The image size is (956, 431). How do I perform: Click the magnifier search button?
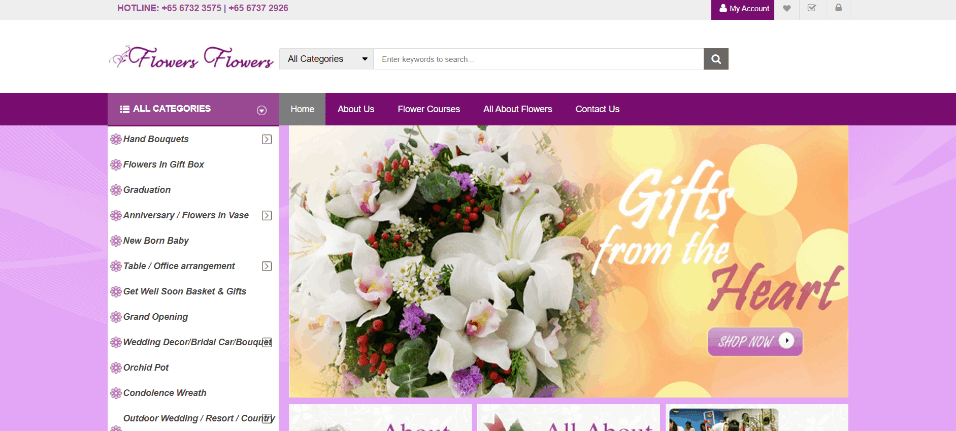click(x=716, y=59)
